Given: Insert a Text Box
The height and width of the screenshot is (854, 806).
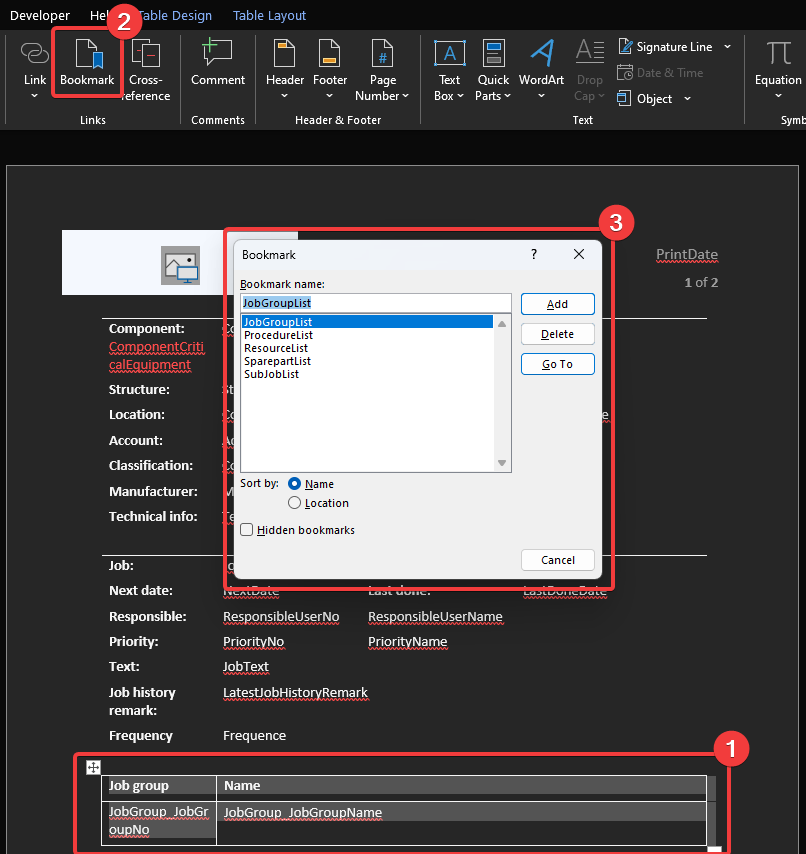Looking at the screenshot, I should tap(449, 70).
